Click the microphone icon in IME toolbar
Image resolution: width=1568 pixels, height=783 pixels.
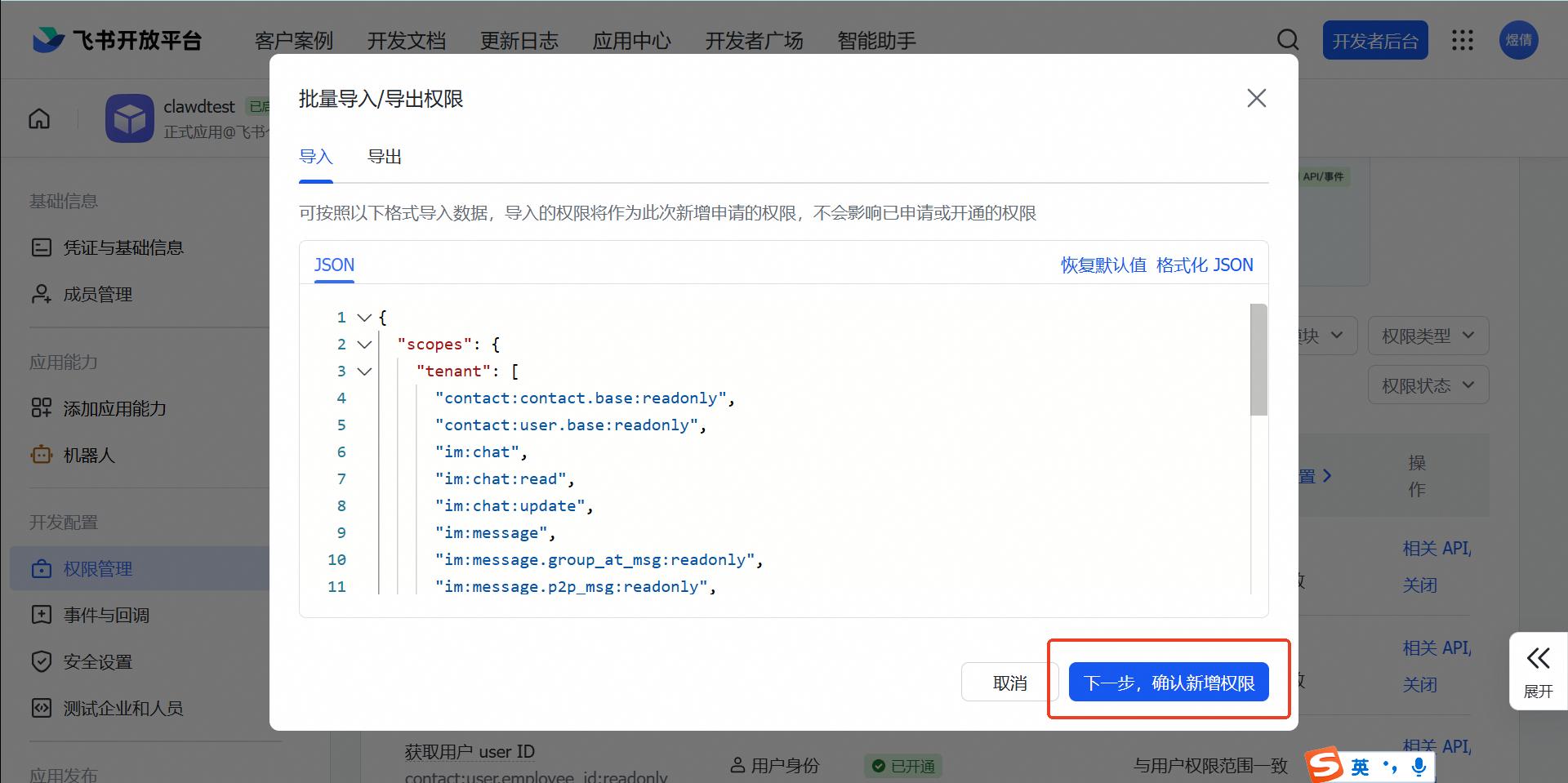pyautogui.click(x=1419, y=766)
